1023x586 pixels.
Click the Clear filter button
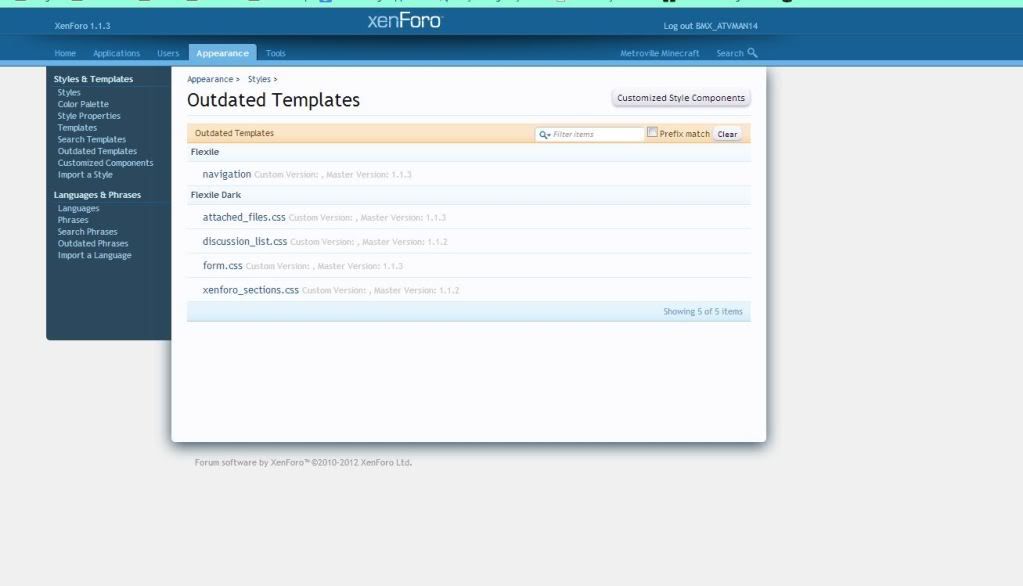click(x=727, y=134)
